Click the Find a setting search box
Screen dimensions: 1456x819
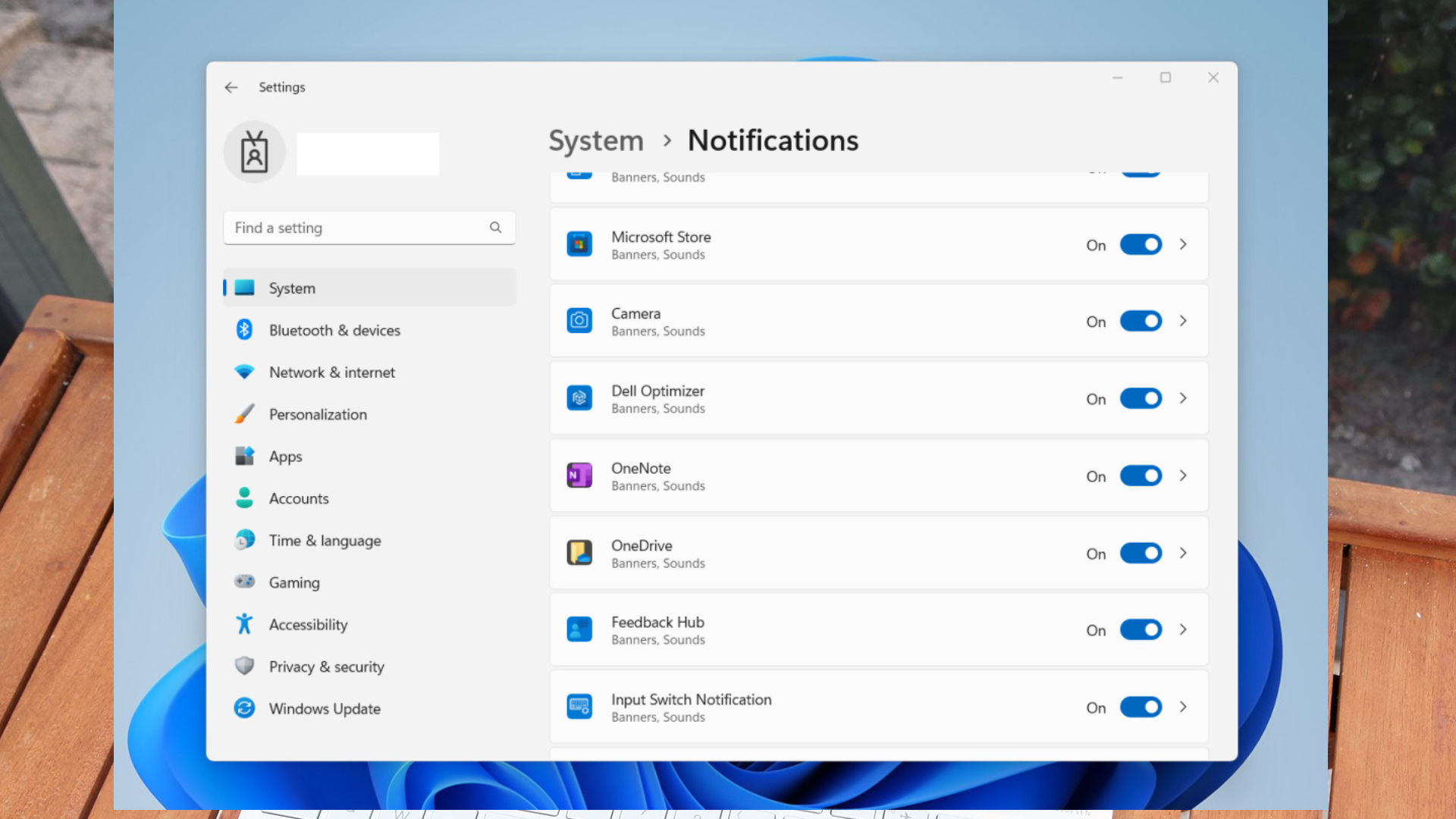[x=369, y=227]
